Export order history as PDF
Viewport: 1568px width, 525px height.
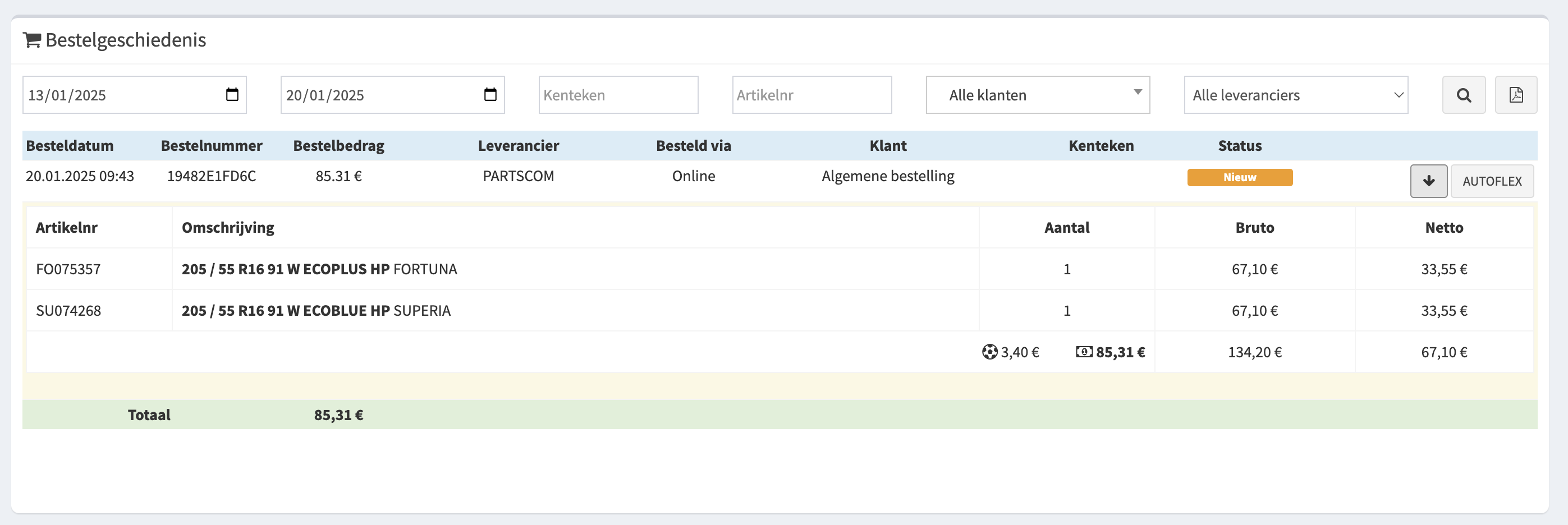1516,95
